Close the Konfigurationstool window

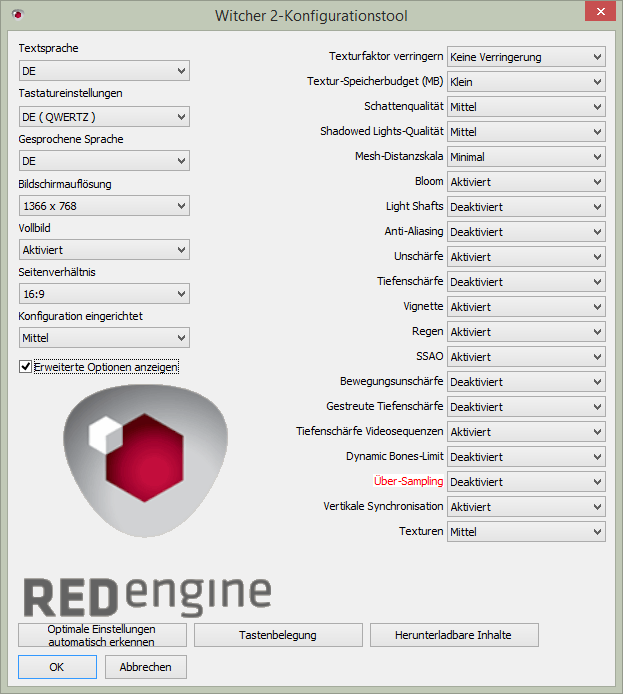point(600,12)
